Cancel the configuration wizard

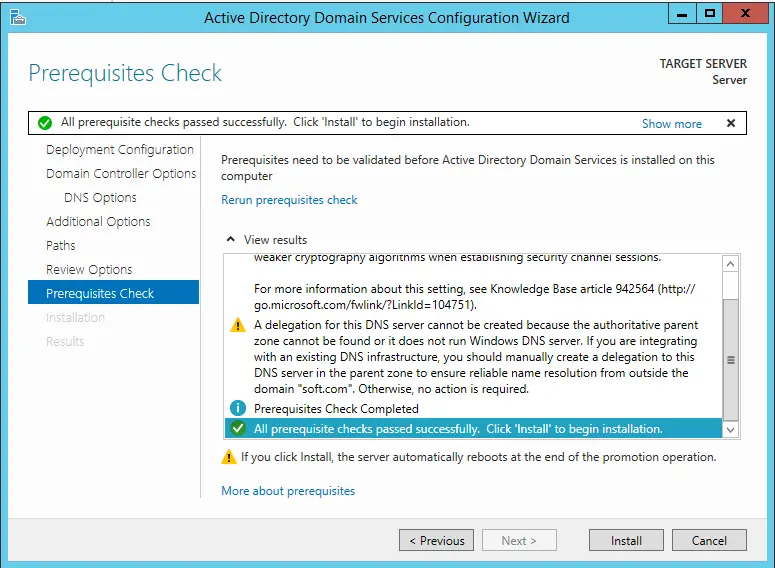click(x=708, y=541)
